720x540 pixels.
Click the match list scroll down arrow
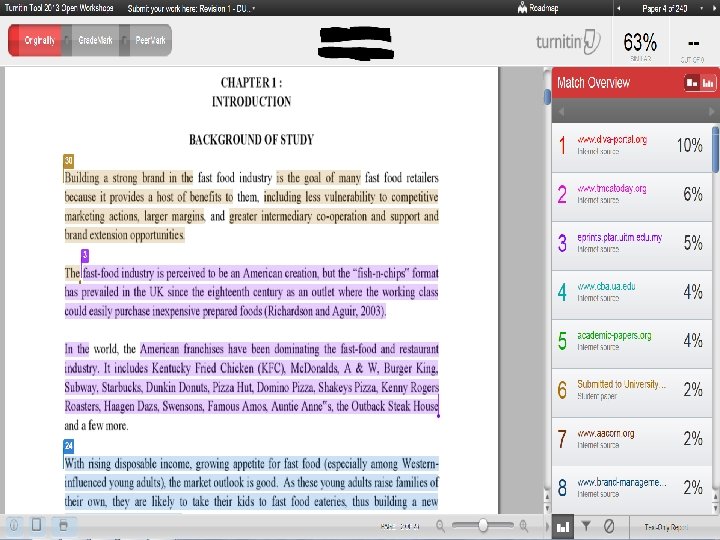(715, 508)
